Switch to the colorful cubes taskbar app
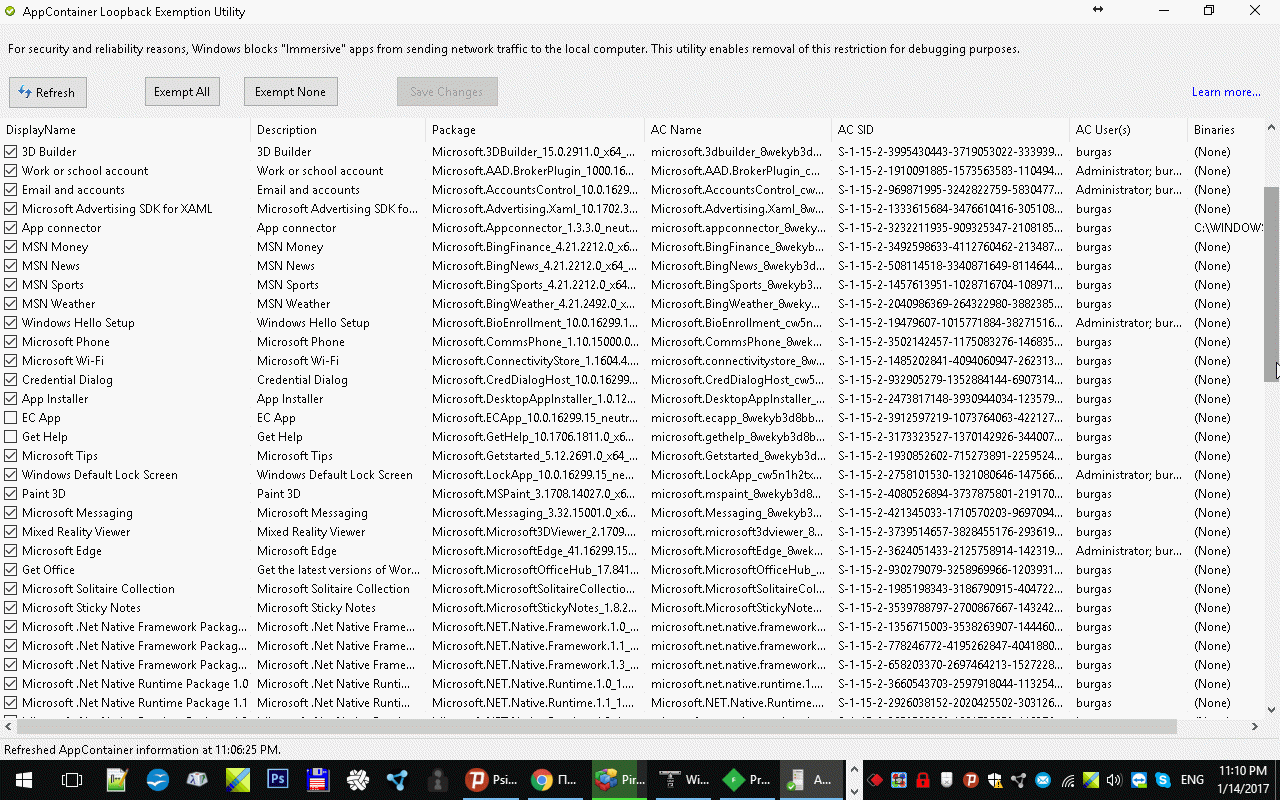Viewport: 1280px width, 800px height. (x=619, y=780)
